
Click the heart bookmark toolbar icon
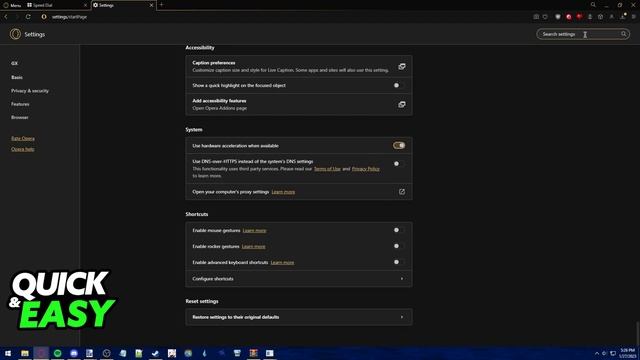coord(545,17)
